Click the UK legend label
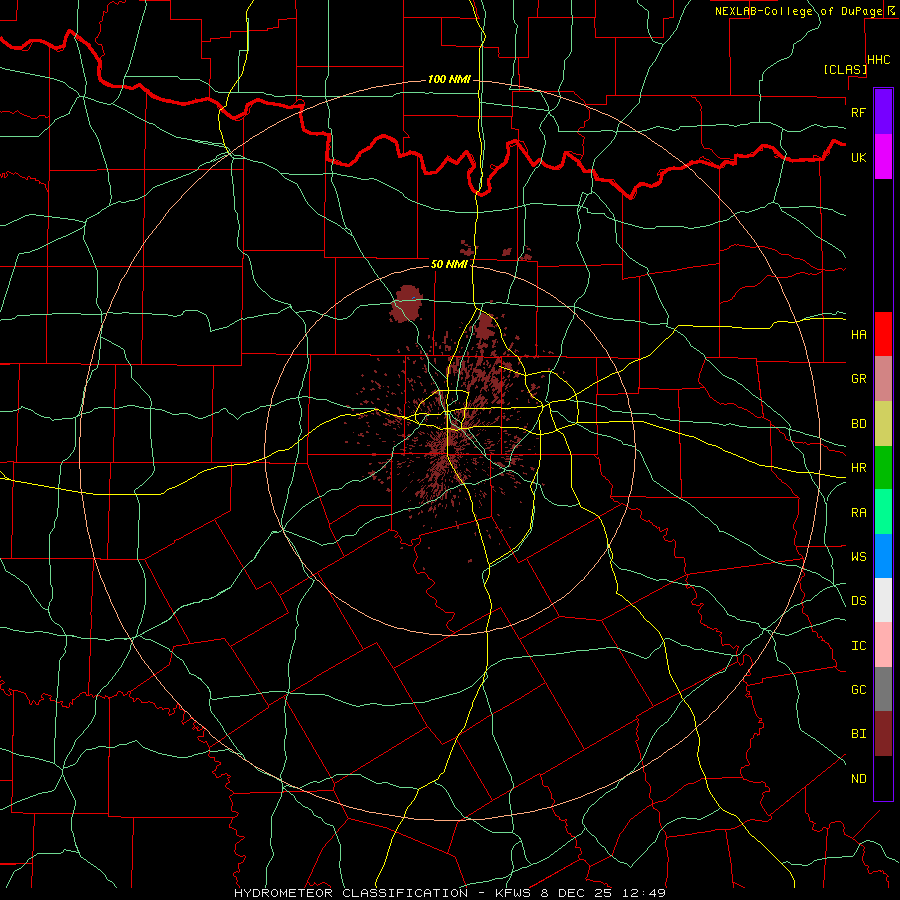Viewport: 900px width, 900px height. click(x=858, y=157)
